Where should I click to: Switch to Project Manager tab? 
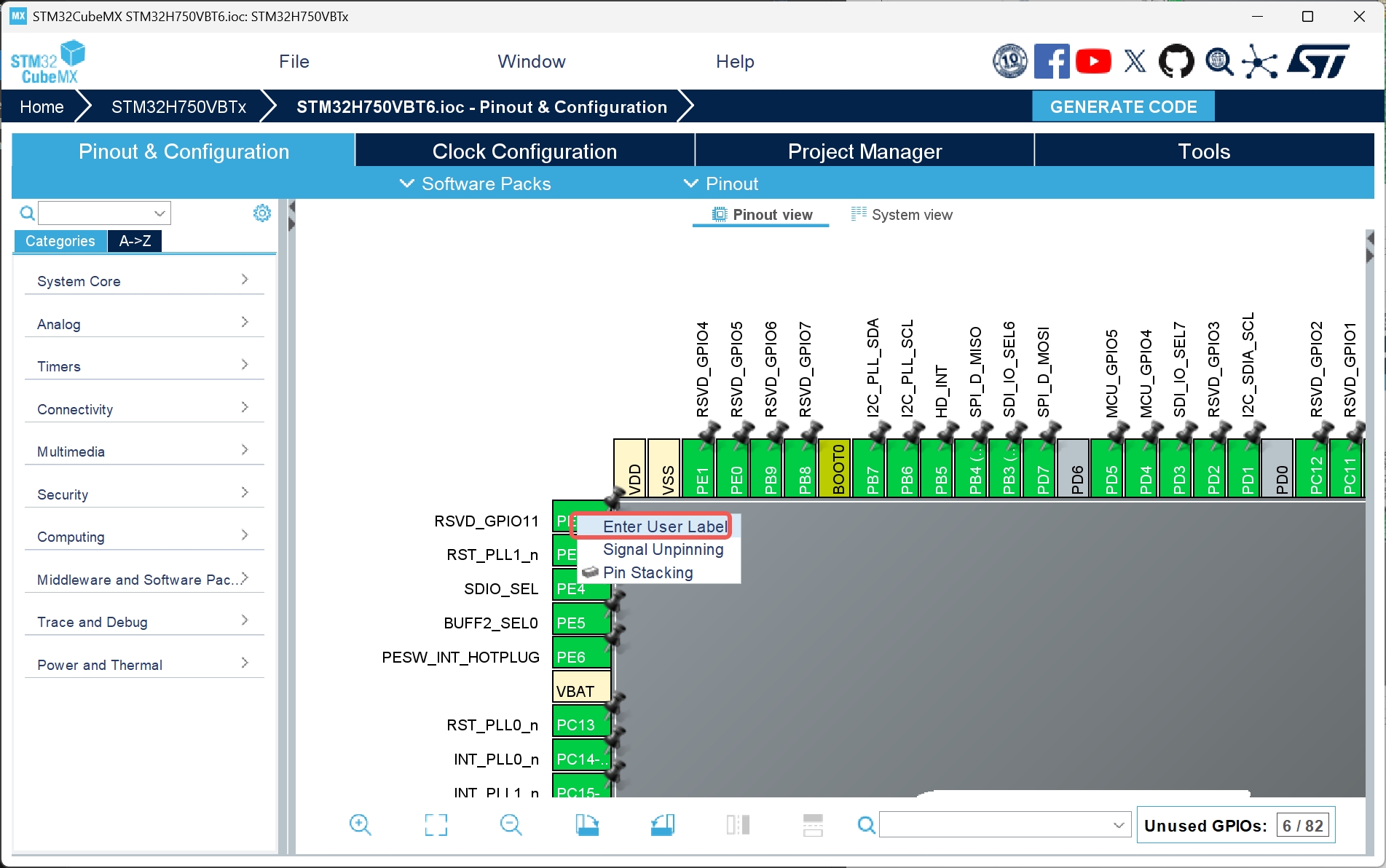(865, 151)
